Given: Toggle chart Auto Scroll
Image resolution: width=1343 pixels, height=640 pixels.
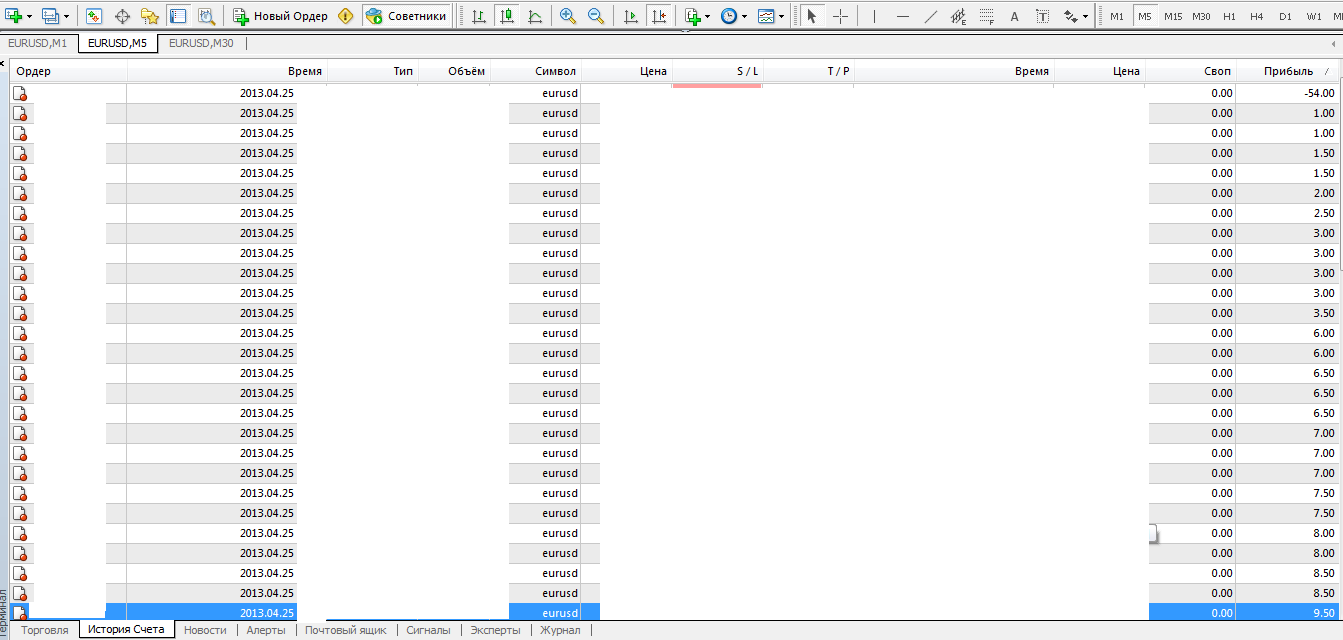Looking at the screenshot, I should click(631, 16).
